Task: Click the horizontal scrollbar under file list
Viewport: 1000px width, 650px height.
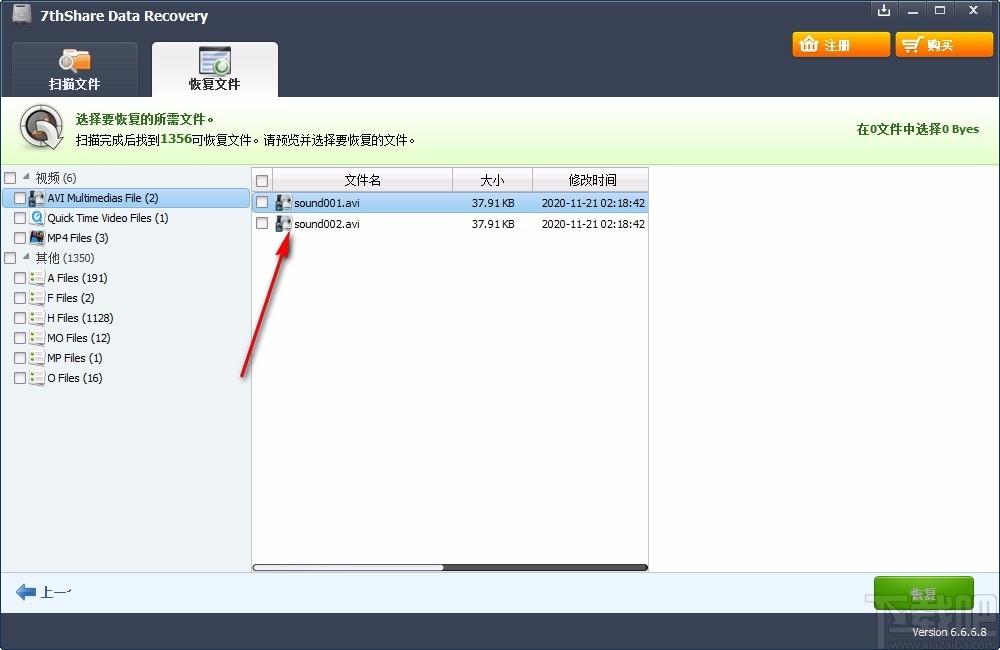Action: 348,567
